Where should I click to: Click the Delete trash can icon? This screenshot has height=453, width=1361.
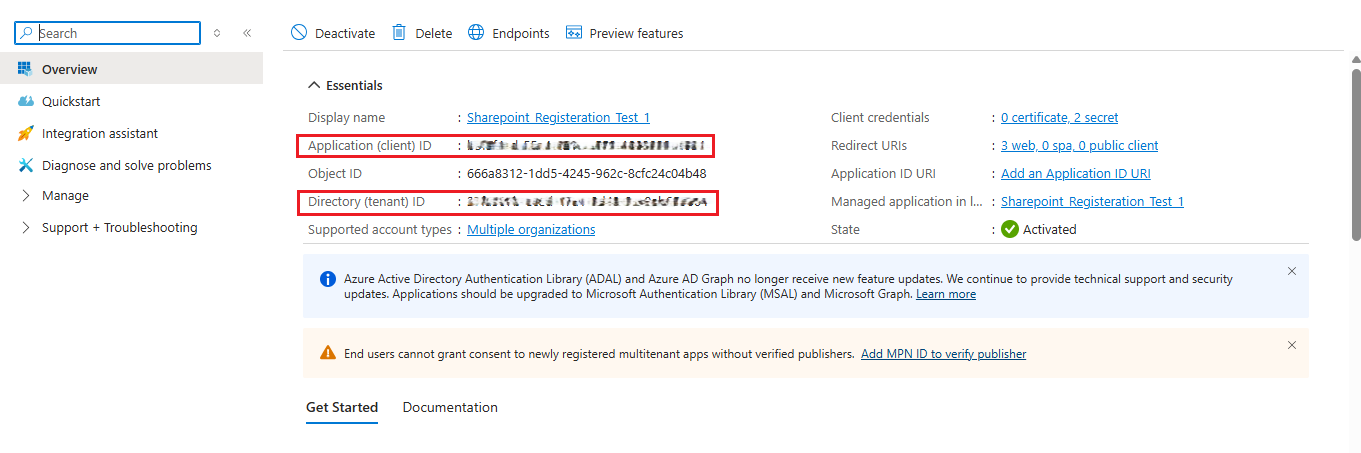click(x=399, y=33)
